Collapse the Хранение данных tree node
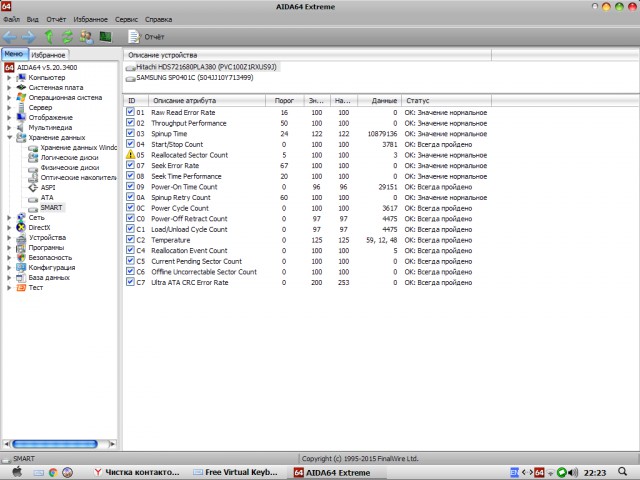 pos(9,138)
